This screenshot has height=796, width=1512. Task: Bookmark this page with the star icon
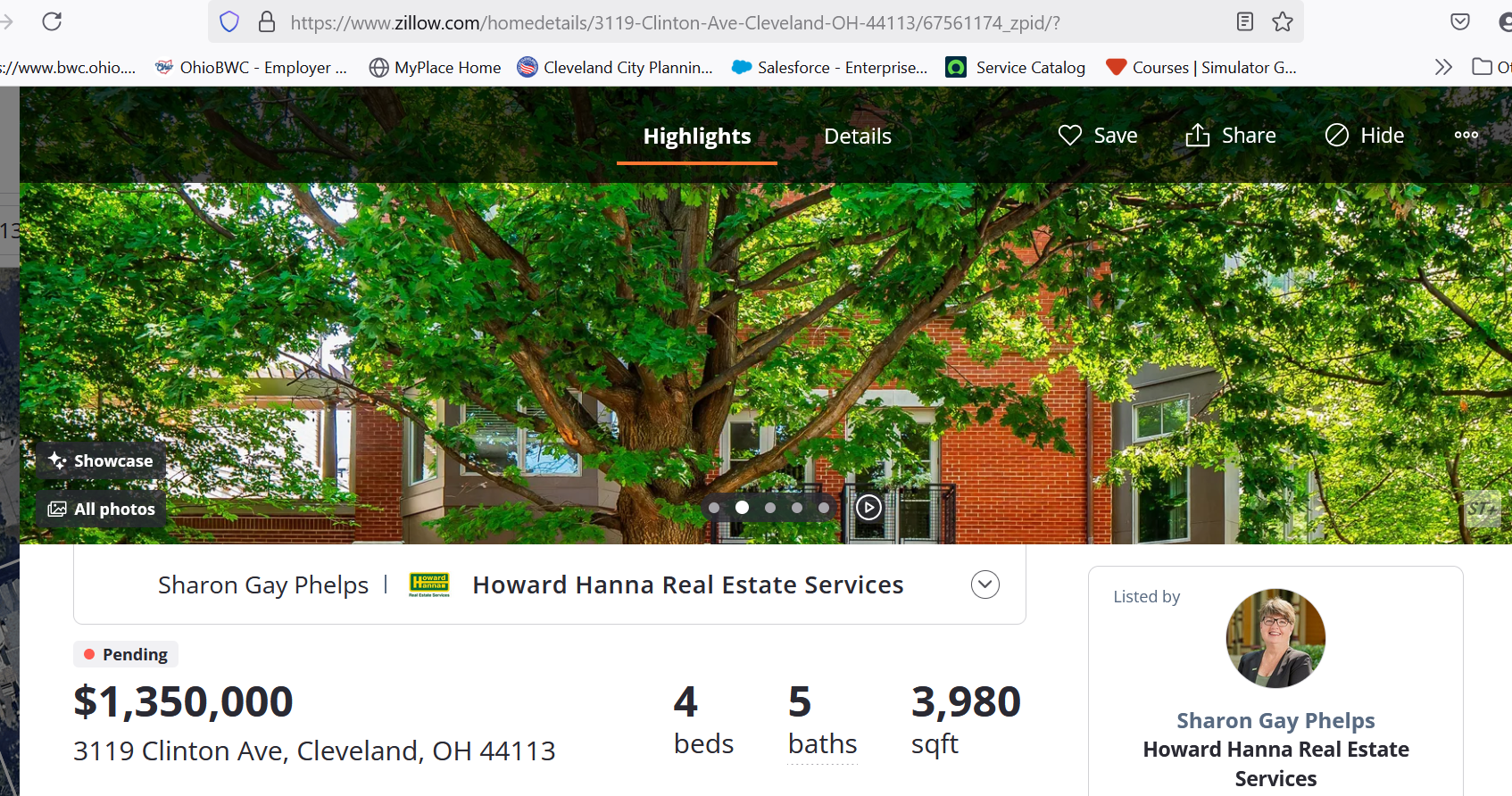click(x=1283, y=22)
